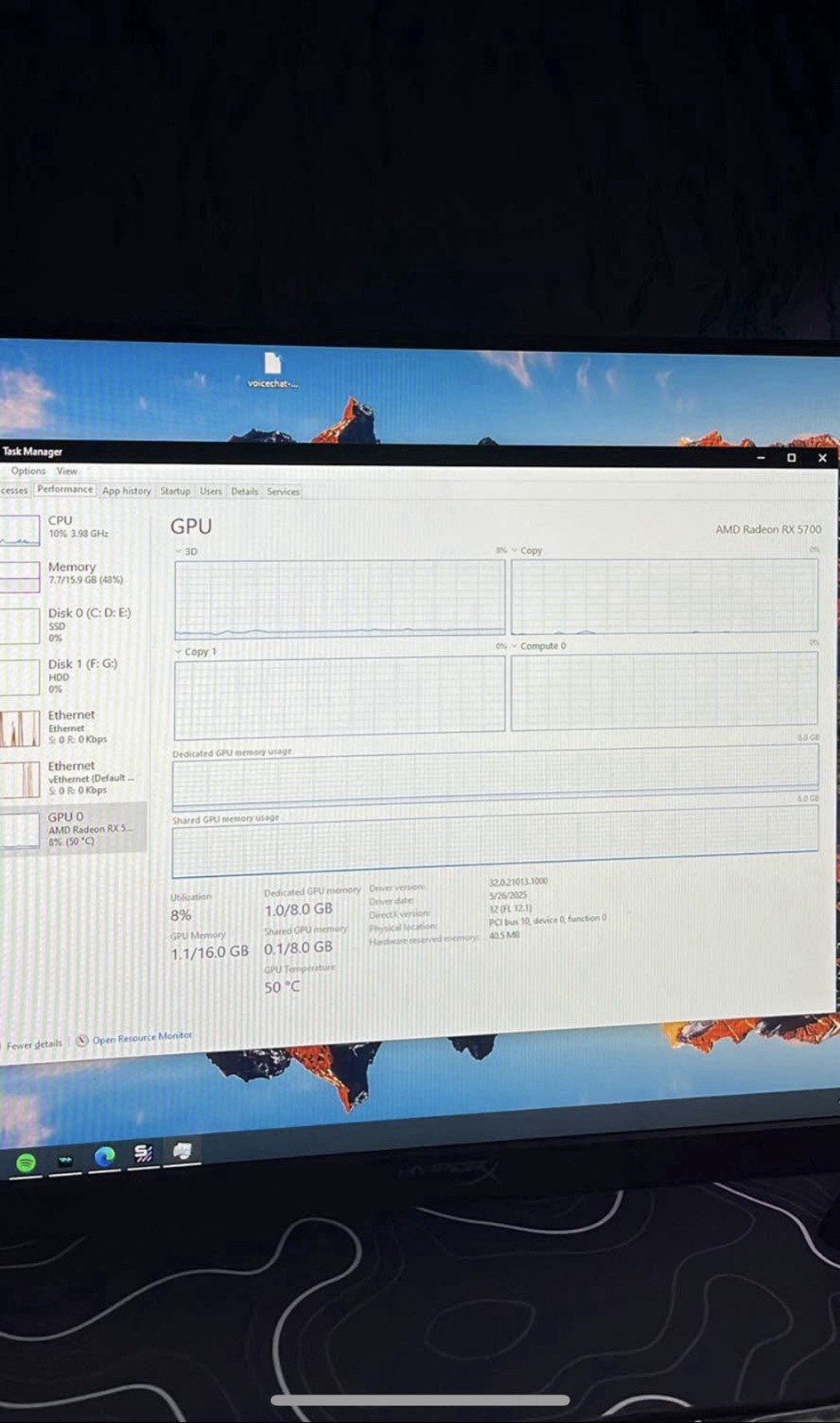Image resolution: width=840 pixels, height=1423 pixels.
Task: Open the Options menu
Action: coord(28,470)
